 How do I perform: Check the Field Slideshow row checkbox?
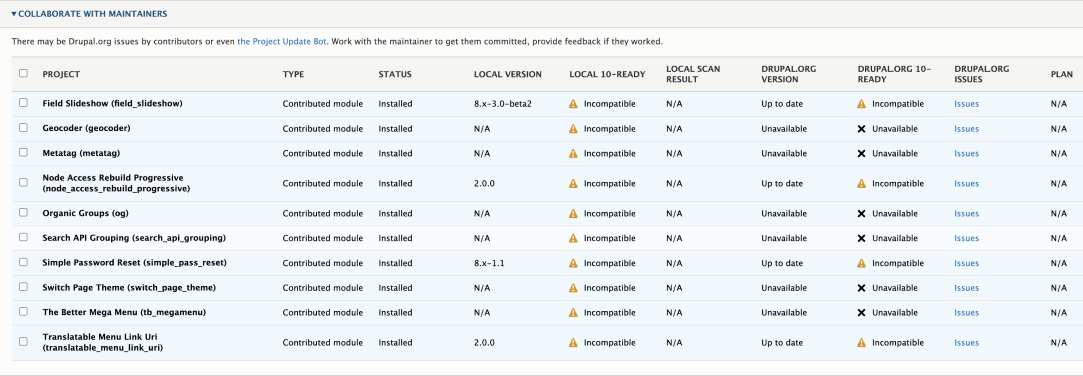pos(23,102)
